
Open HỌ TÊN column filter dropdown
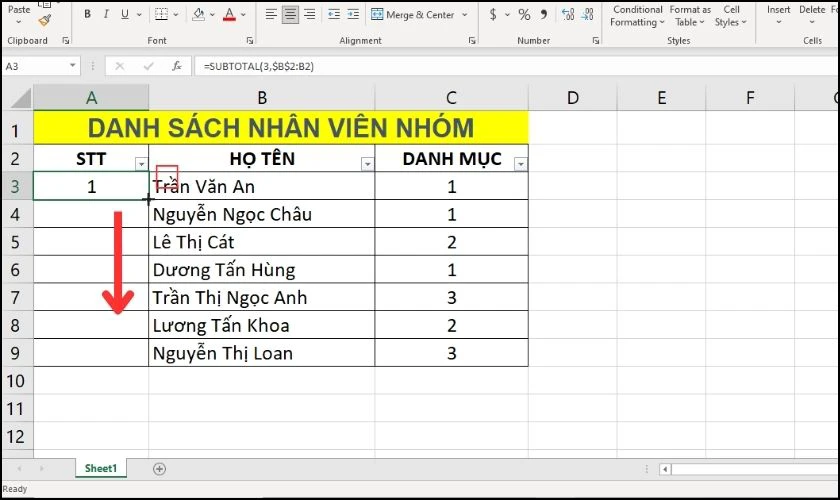tap(368, 163)
